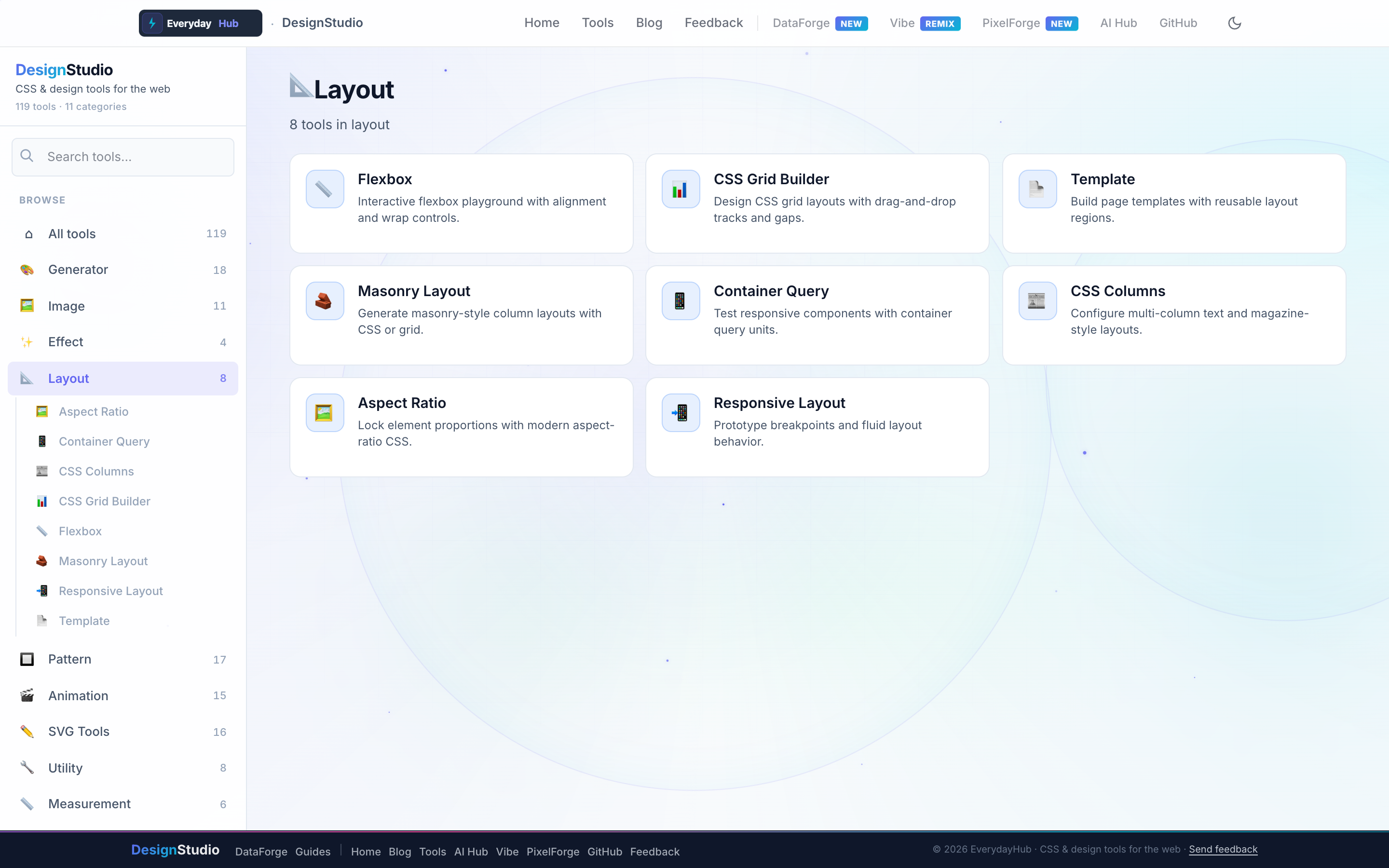
Task: Go to Vibe REMIX in top navigation
Action: pos(925,23)
